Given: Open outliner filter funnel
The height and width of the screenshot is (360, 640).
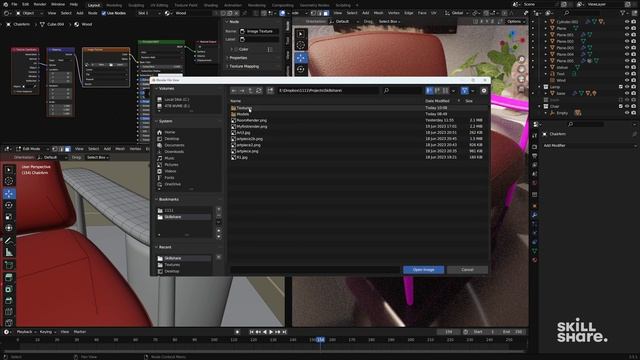Looking at the screenshot, I should [x=623, y=13].
